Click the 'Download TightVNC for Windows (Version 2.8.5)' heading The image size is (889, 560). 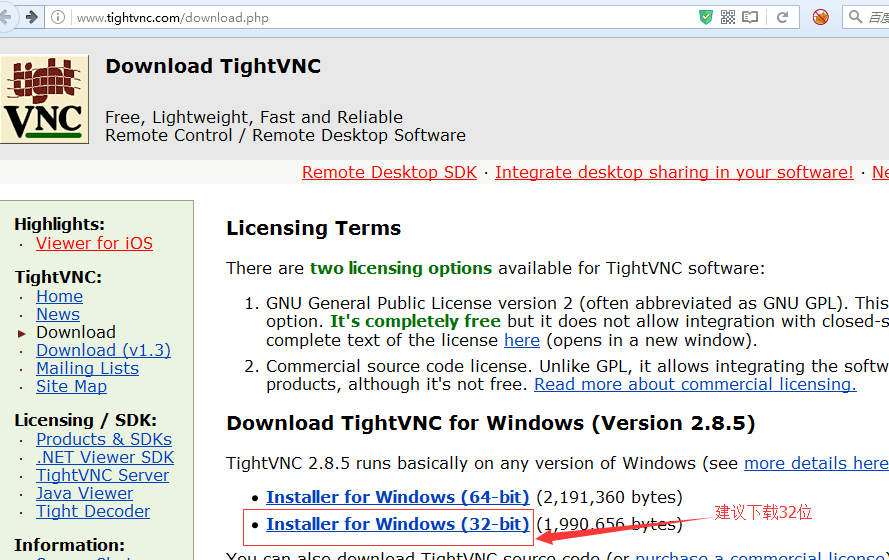click(491, 423)
